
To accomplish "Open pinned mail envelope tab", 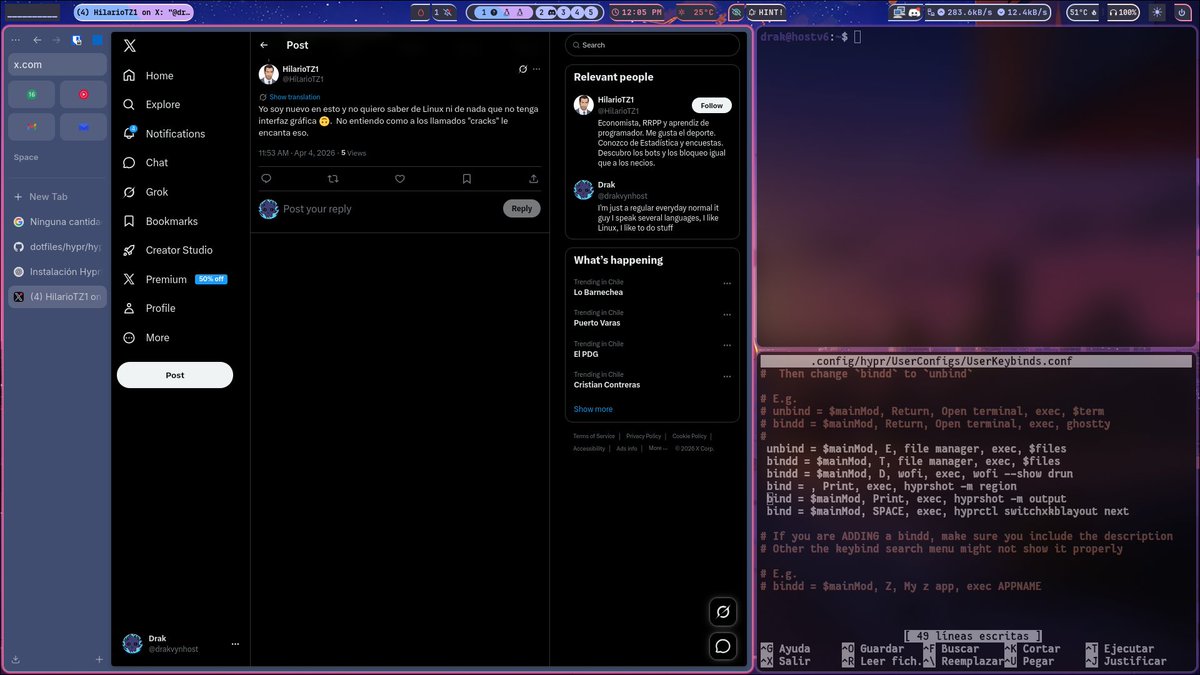I will coord(83,127).
